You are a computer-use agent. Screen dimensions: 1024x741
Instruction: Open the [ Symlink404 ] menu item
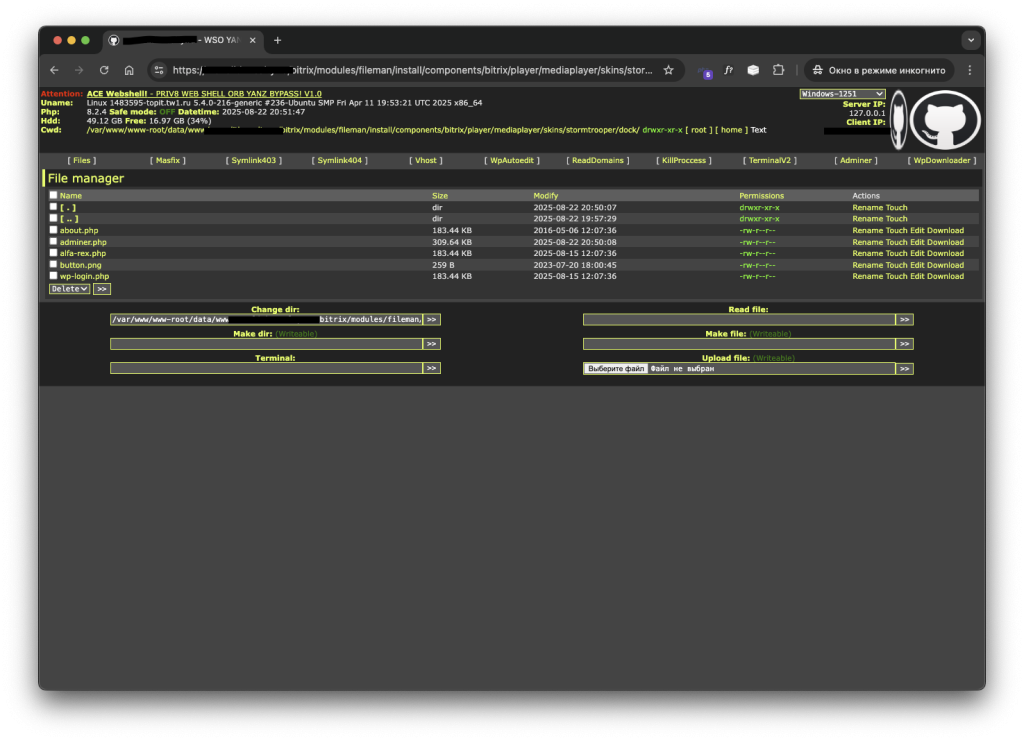[x=340, y=161]
